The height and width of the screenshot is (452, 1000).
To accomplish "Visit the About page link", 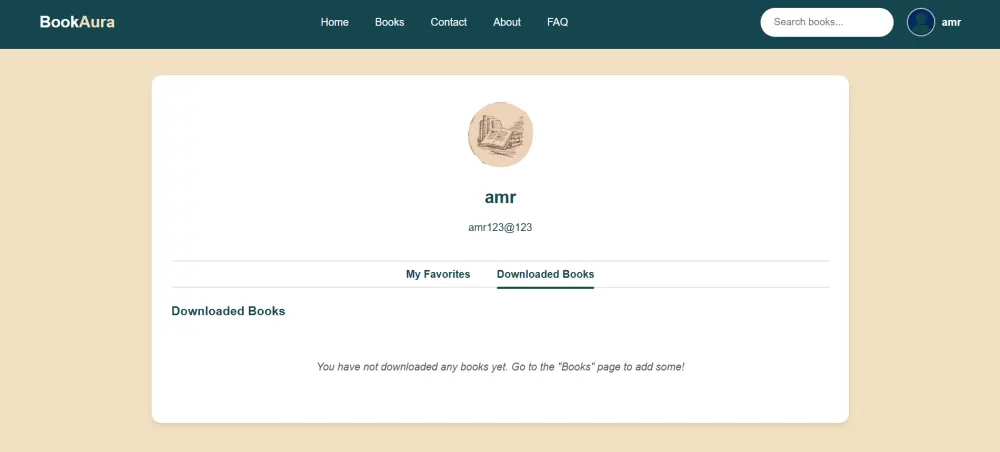I will pos(506,22).
